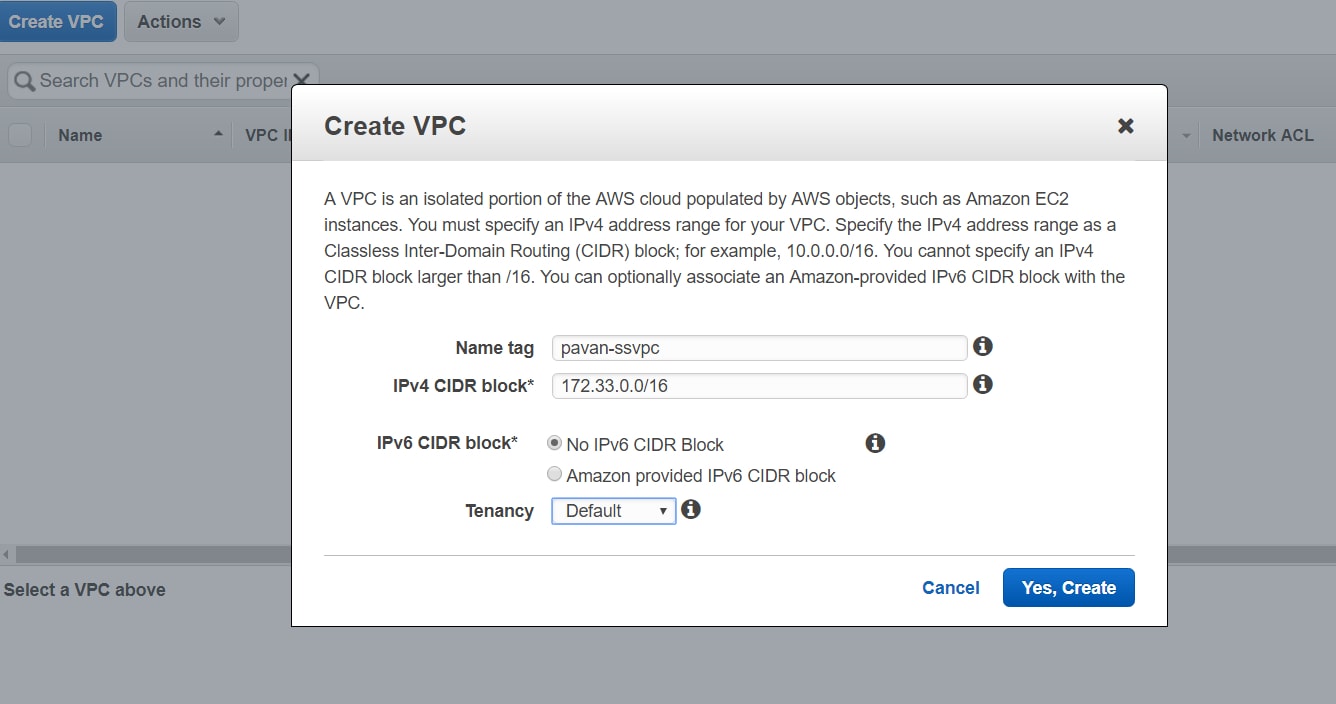
Task: Click the horizontal scrollbar below the table
Action: coord(150,554)
